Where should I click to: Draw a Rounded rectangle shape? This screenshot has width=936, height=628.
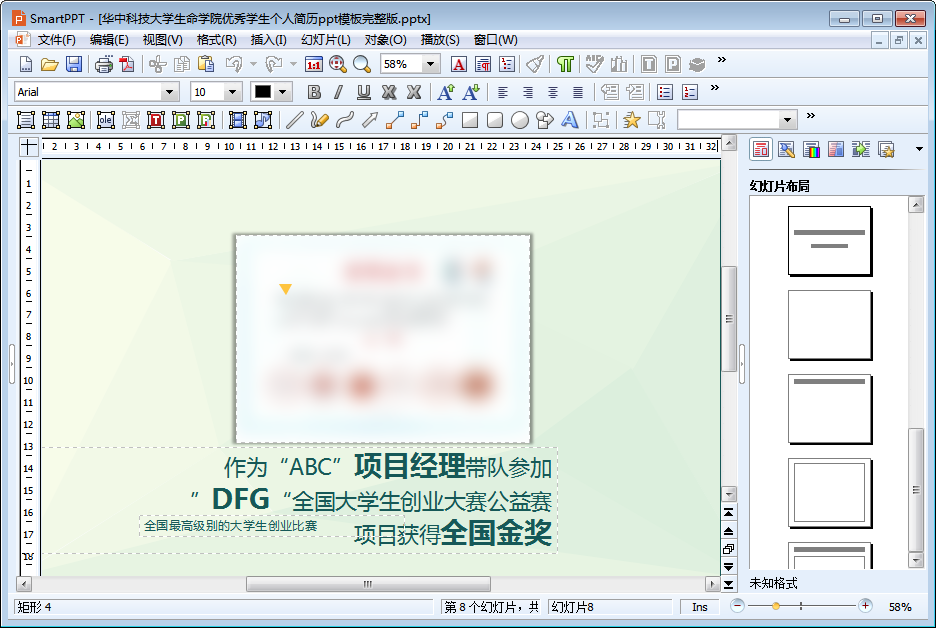pos(495,120)
